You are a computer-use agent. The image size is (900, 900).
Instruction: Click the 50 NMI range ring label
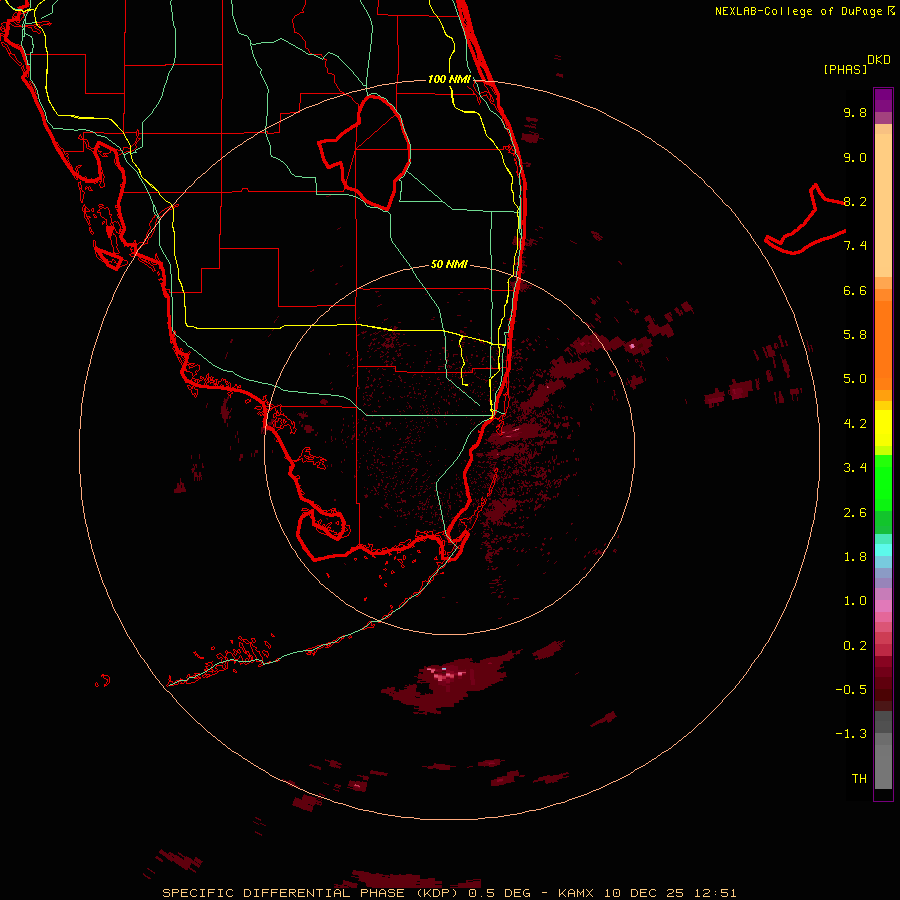point(449,264)
